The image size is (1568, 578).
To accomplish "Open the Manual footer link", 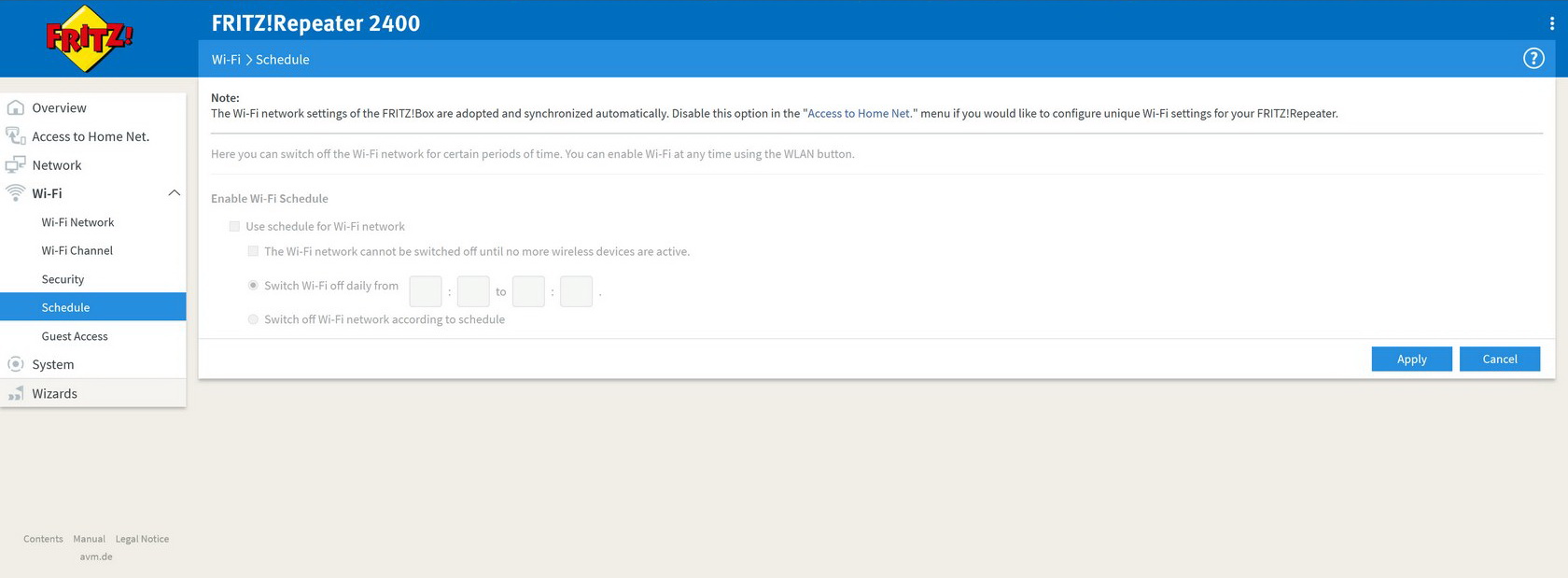I will [90, 539].
